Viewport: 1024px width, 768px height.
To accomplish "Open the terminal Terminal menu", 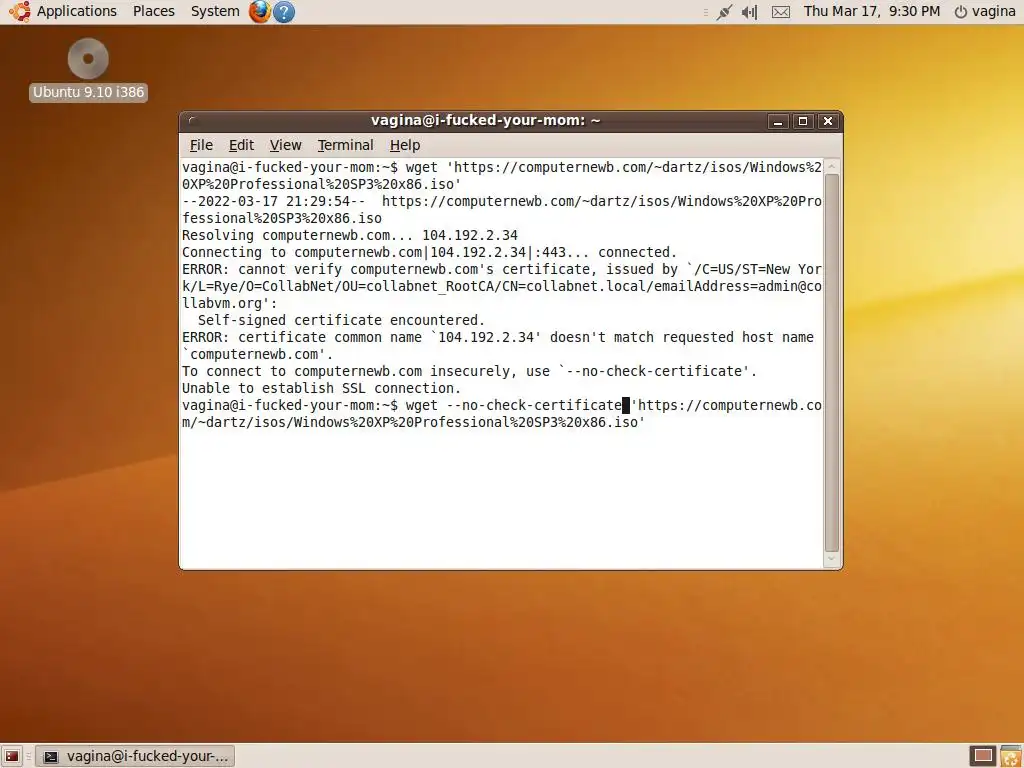I will 345,145.
